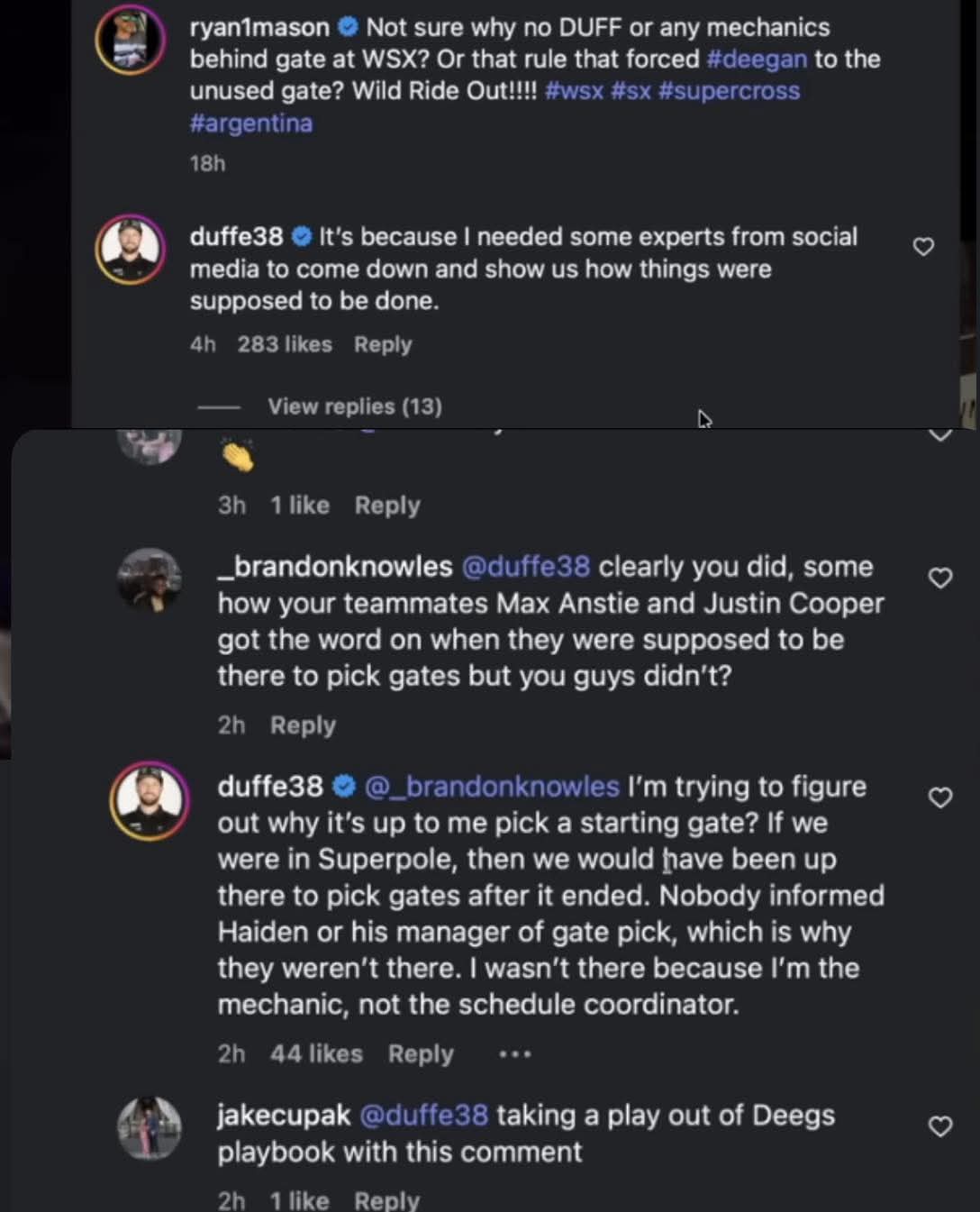Like duffe38's social media experts comment
This screenshot has height=1212, width=980.
923,246
